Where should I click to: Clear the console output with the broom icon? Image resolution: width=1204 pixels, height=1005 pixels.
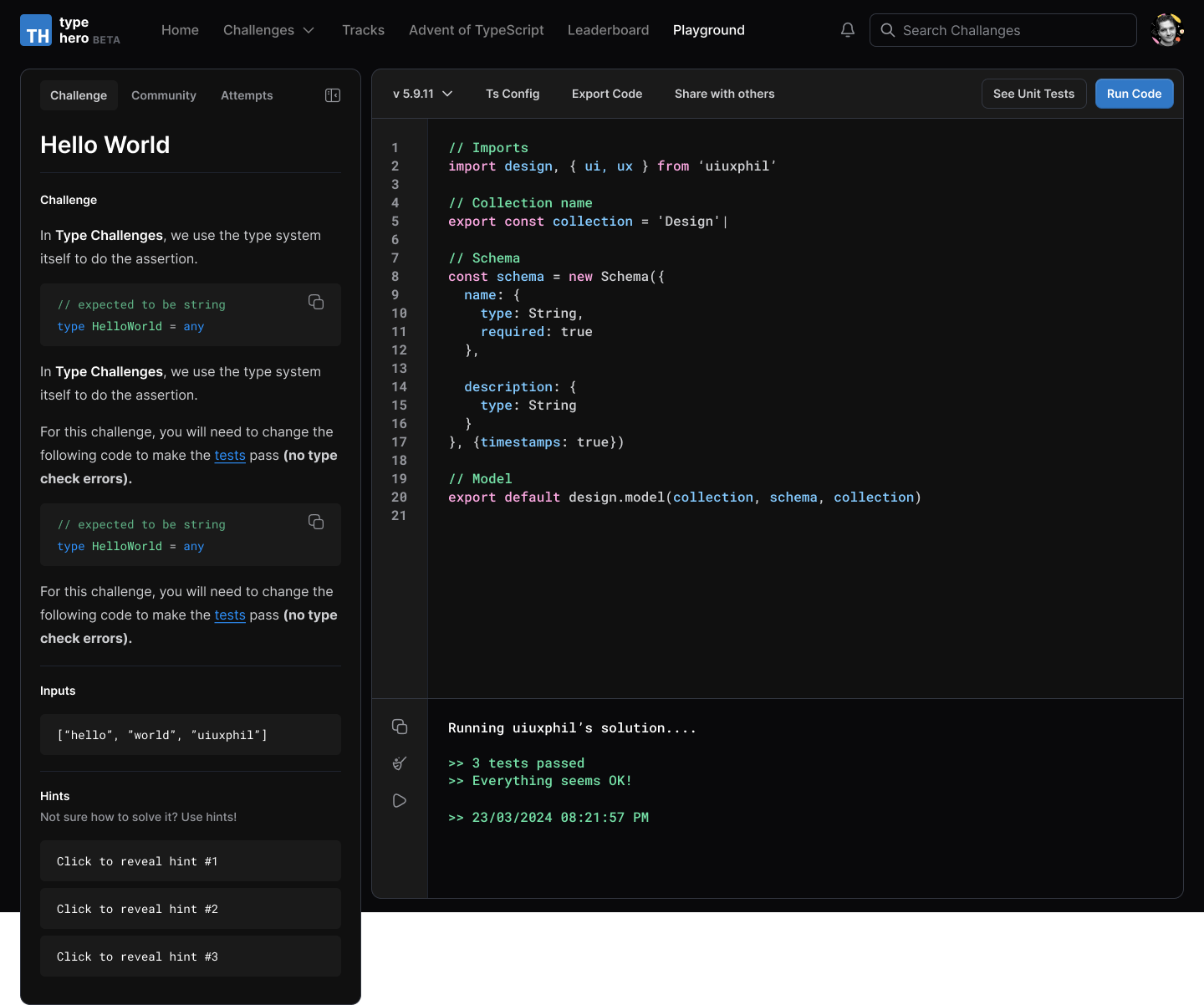coord(400,763)
